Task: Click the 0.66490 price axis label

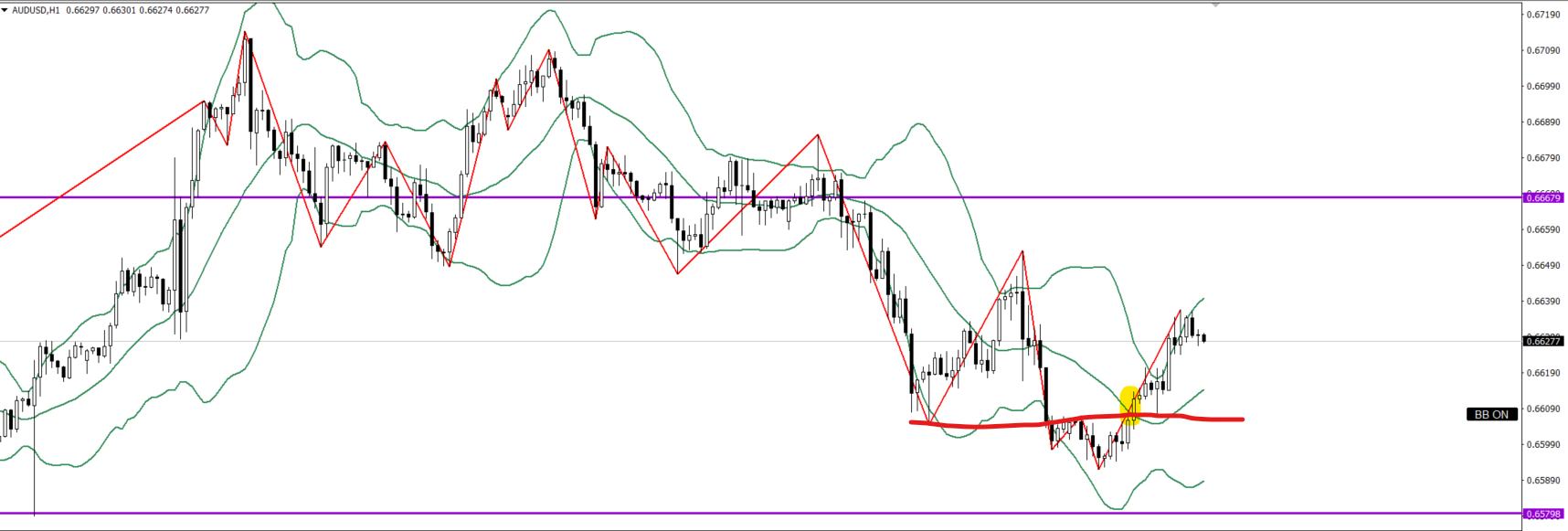Action: (1543, 265)
